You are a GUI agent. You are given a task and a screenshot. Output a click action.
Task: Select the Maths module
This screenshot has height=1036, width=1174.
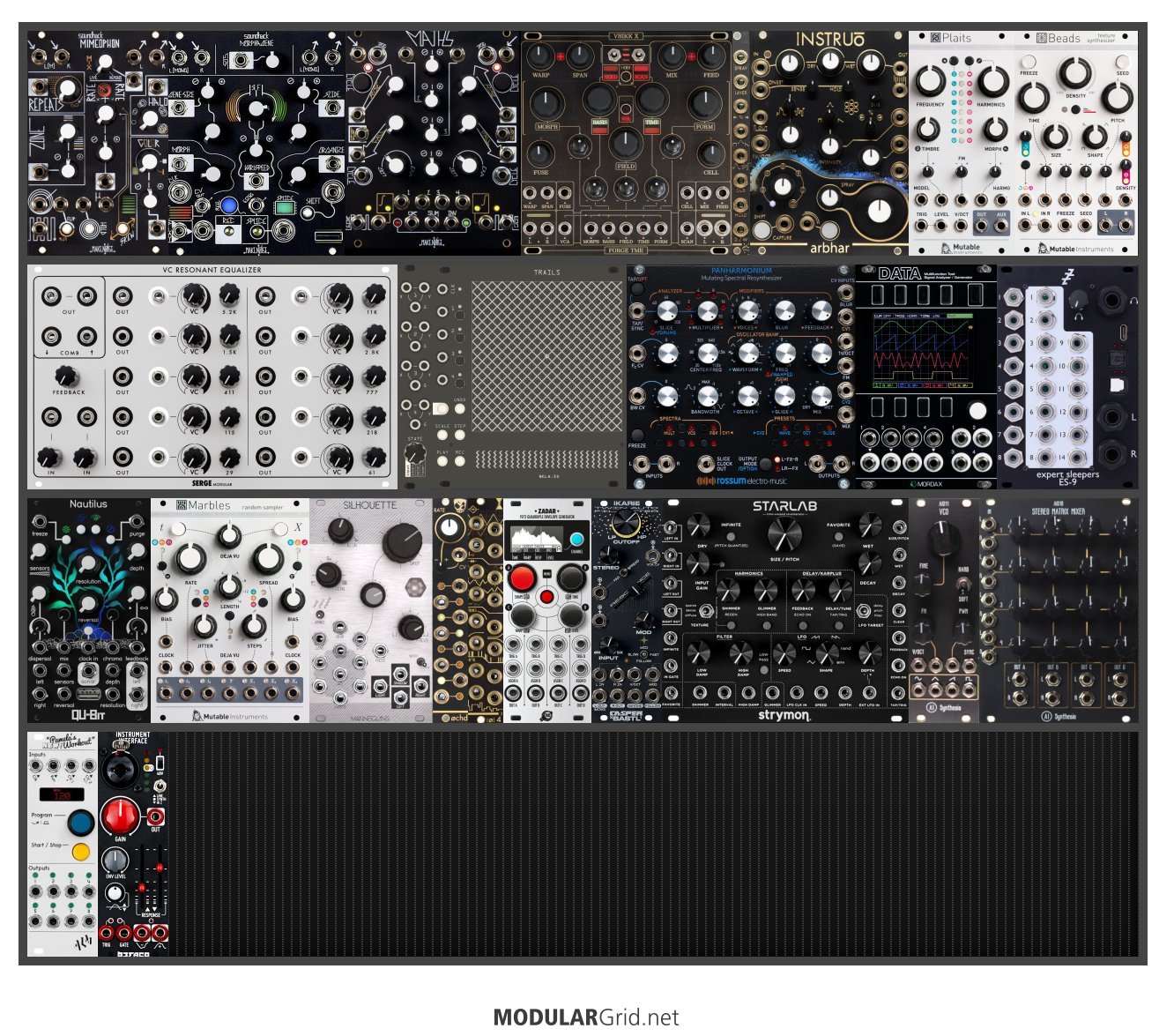coord(433,144)
